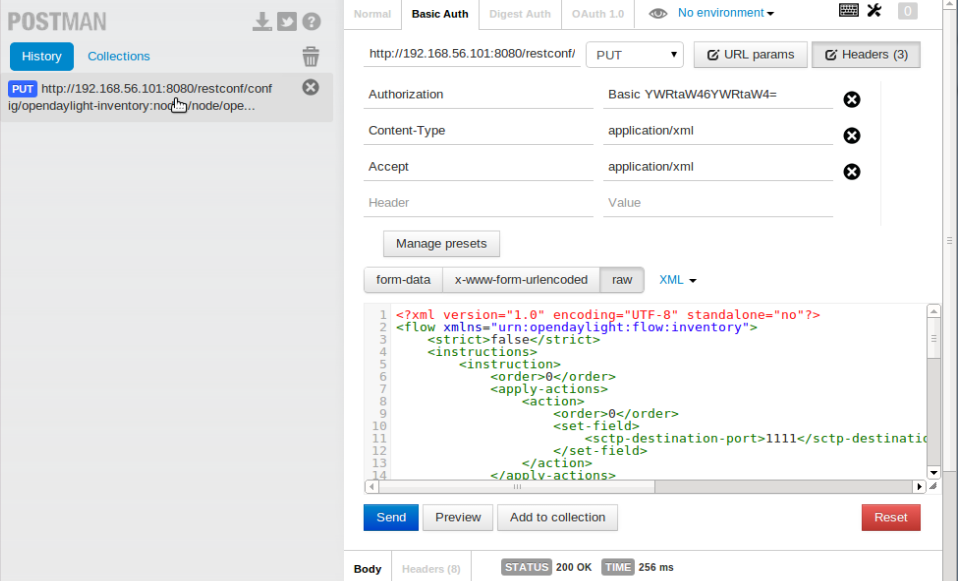Click the flow xmlns line in editor

tap(577, 327)
